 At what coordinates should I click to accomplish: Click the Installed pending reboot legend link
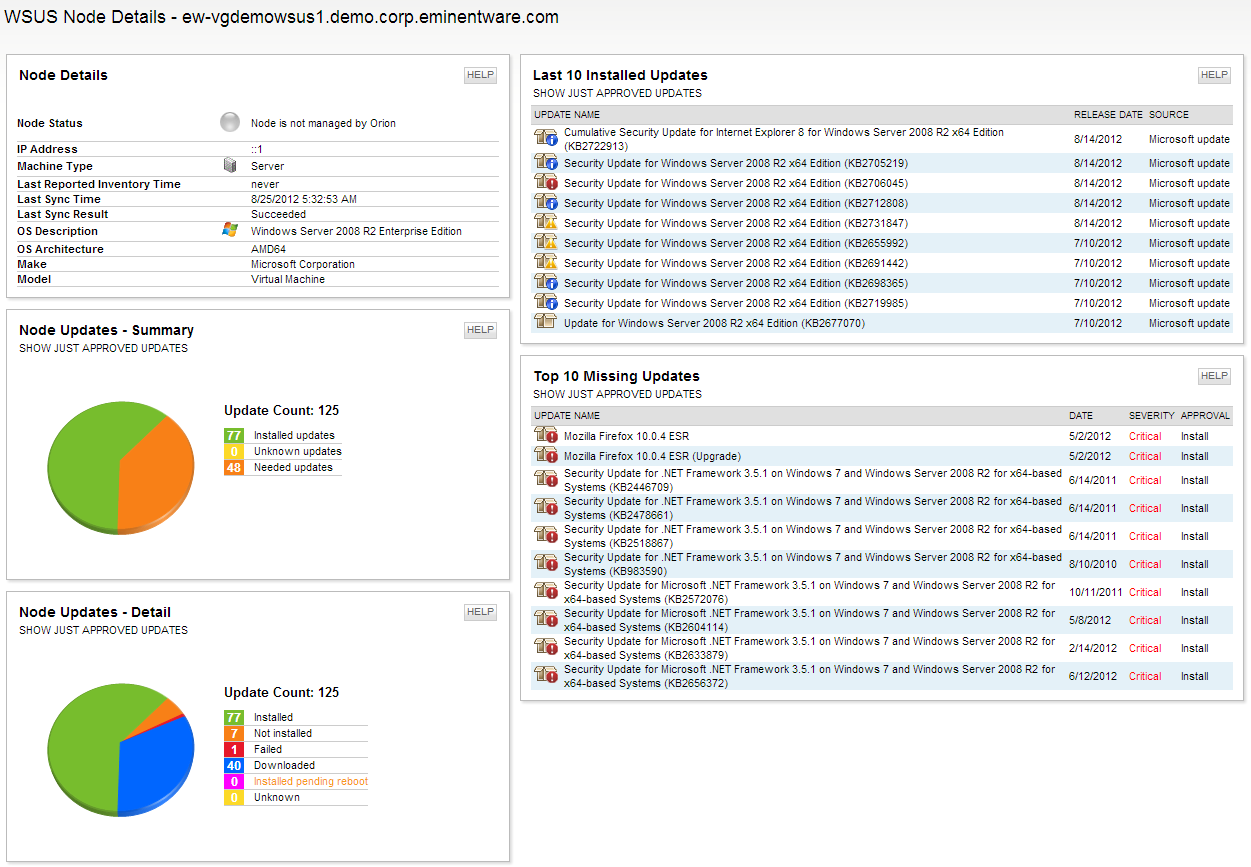[x=310, y=781]
